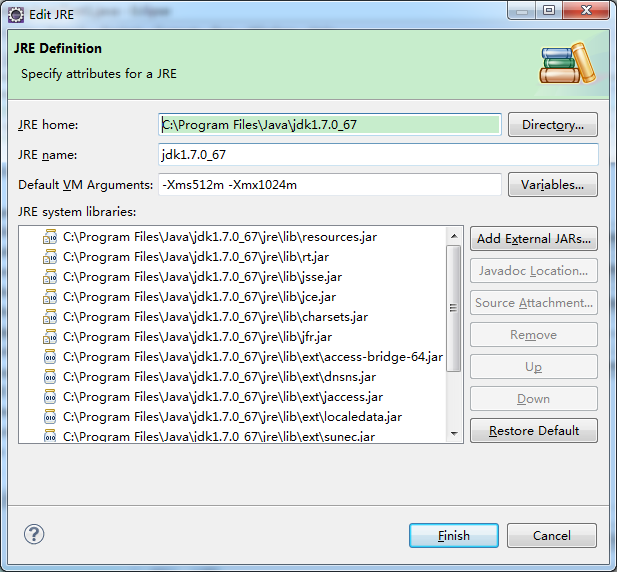This screenshot has height=572, width=617.
Task: Click the Remove library button
Action: click(x=534, y=335)
